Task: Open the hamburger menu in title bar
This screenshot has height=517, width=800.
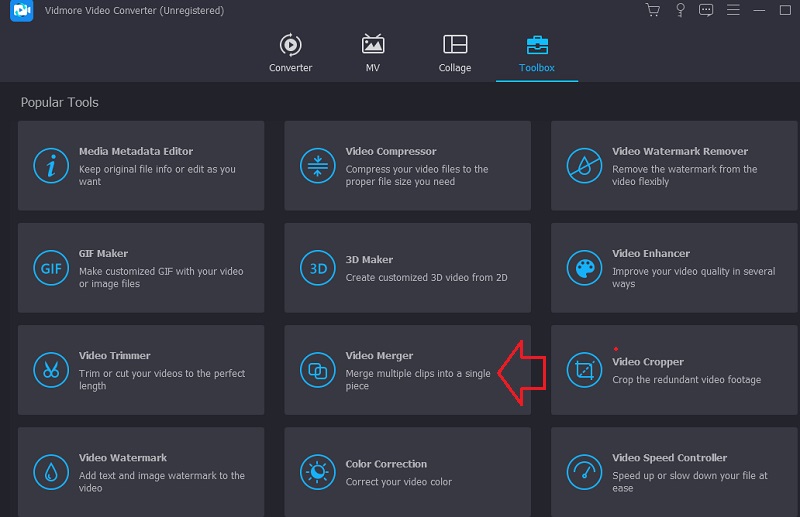Action: [x=733, y=11]
